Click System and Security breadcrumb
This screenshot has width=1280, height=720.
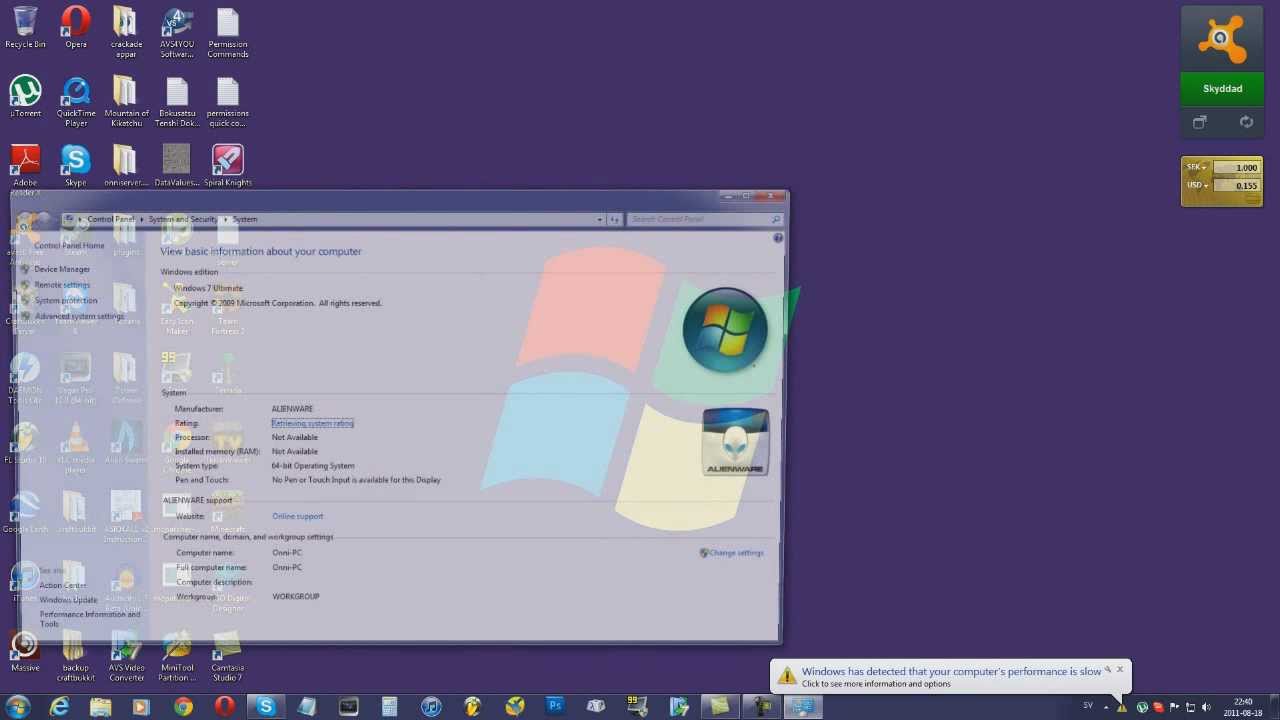click(182, 219)
